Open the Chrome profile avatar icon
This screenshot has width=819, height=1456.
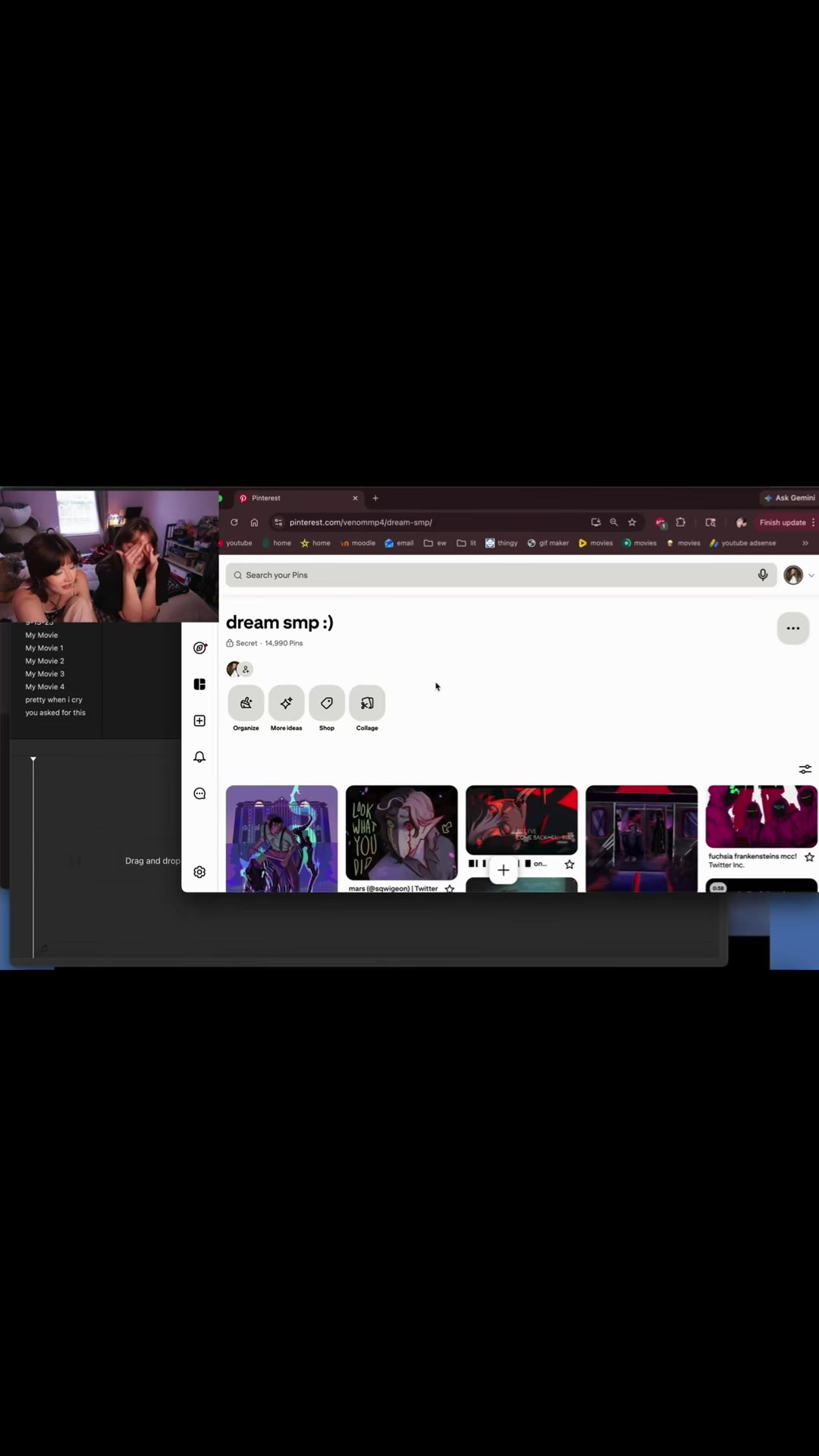742,522
